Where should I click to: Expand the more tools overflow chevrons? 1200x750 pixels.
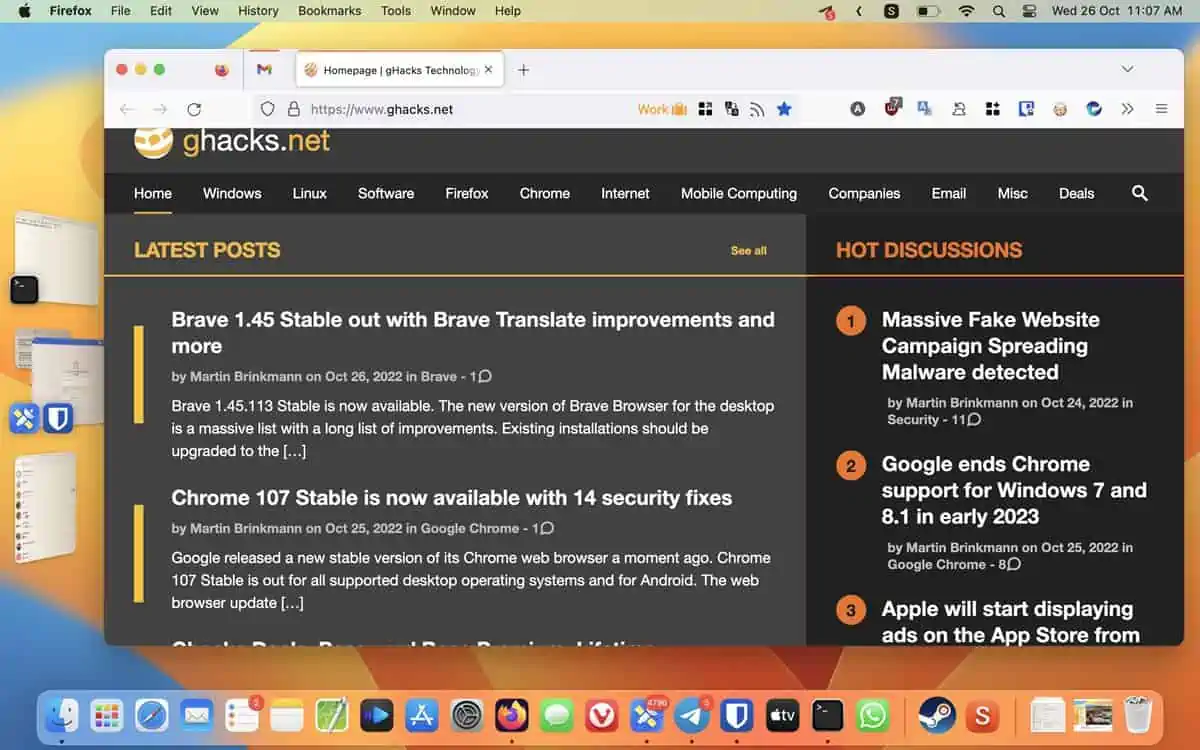click(x=1127, y=109)
